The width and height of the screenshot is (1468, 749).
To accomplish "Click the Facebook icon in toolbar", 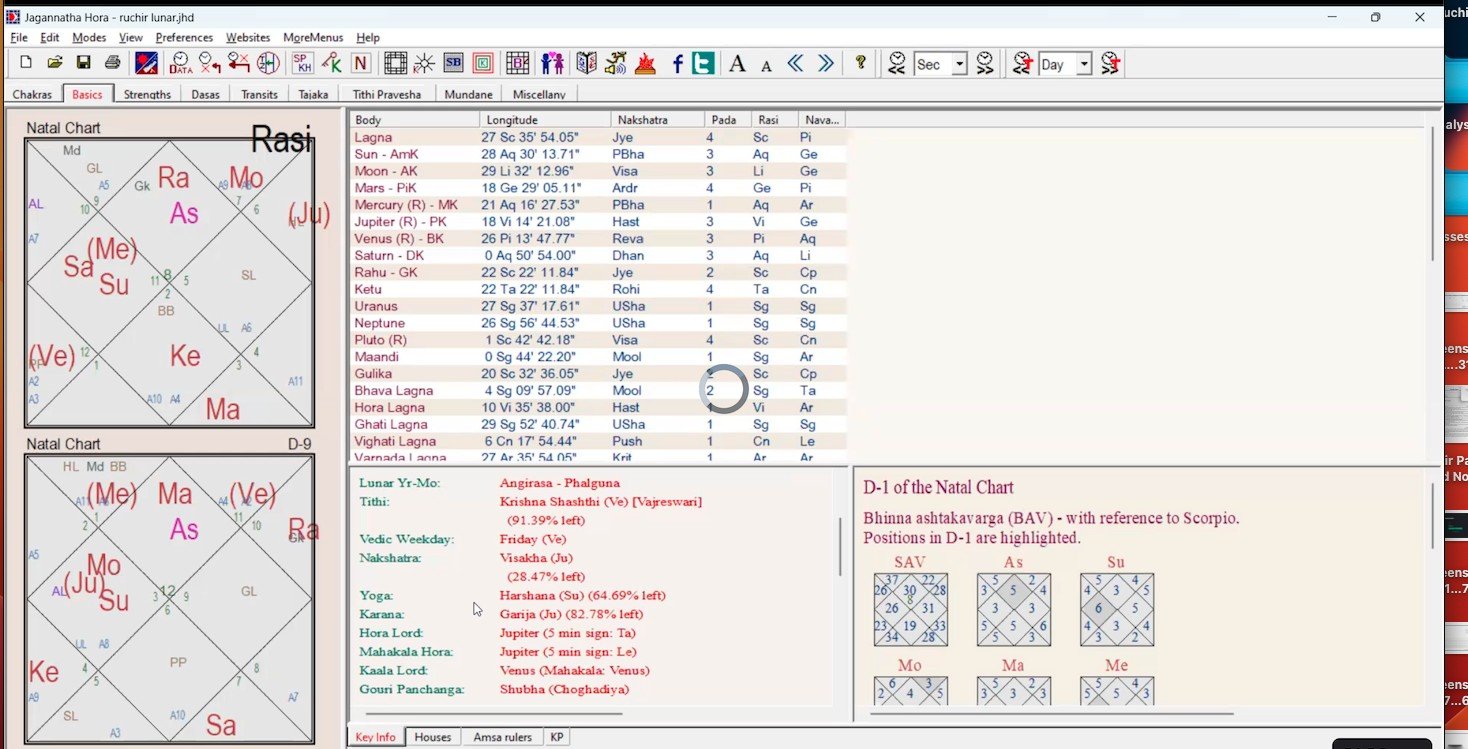I will pos(677,64).
